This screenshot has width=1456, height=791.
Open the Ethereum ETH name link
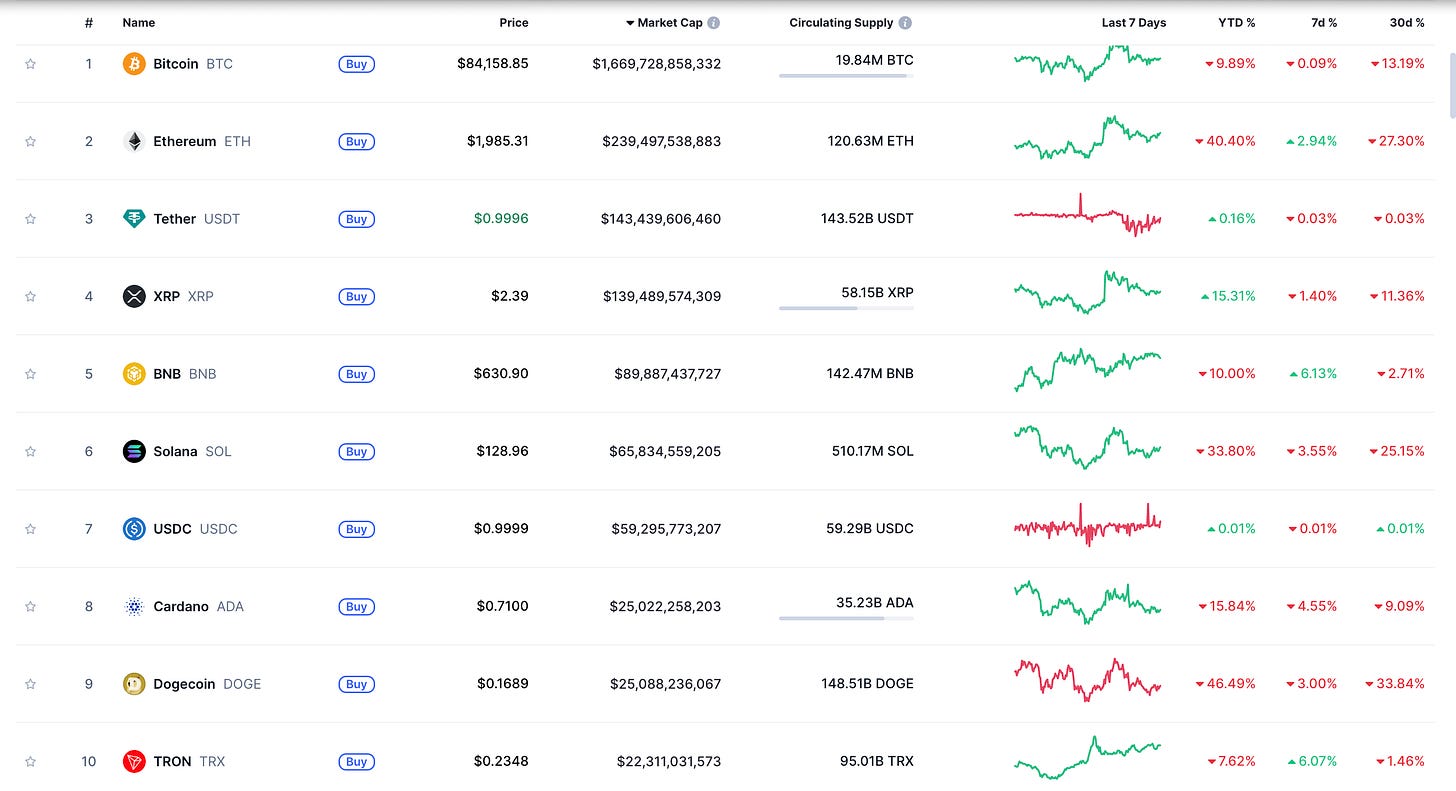click(202, 141)
